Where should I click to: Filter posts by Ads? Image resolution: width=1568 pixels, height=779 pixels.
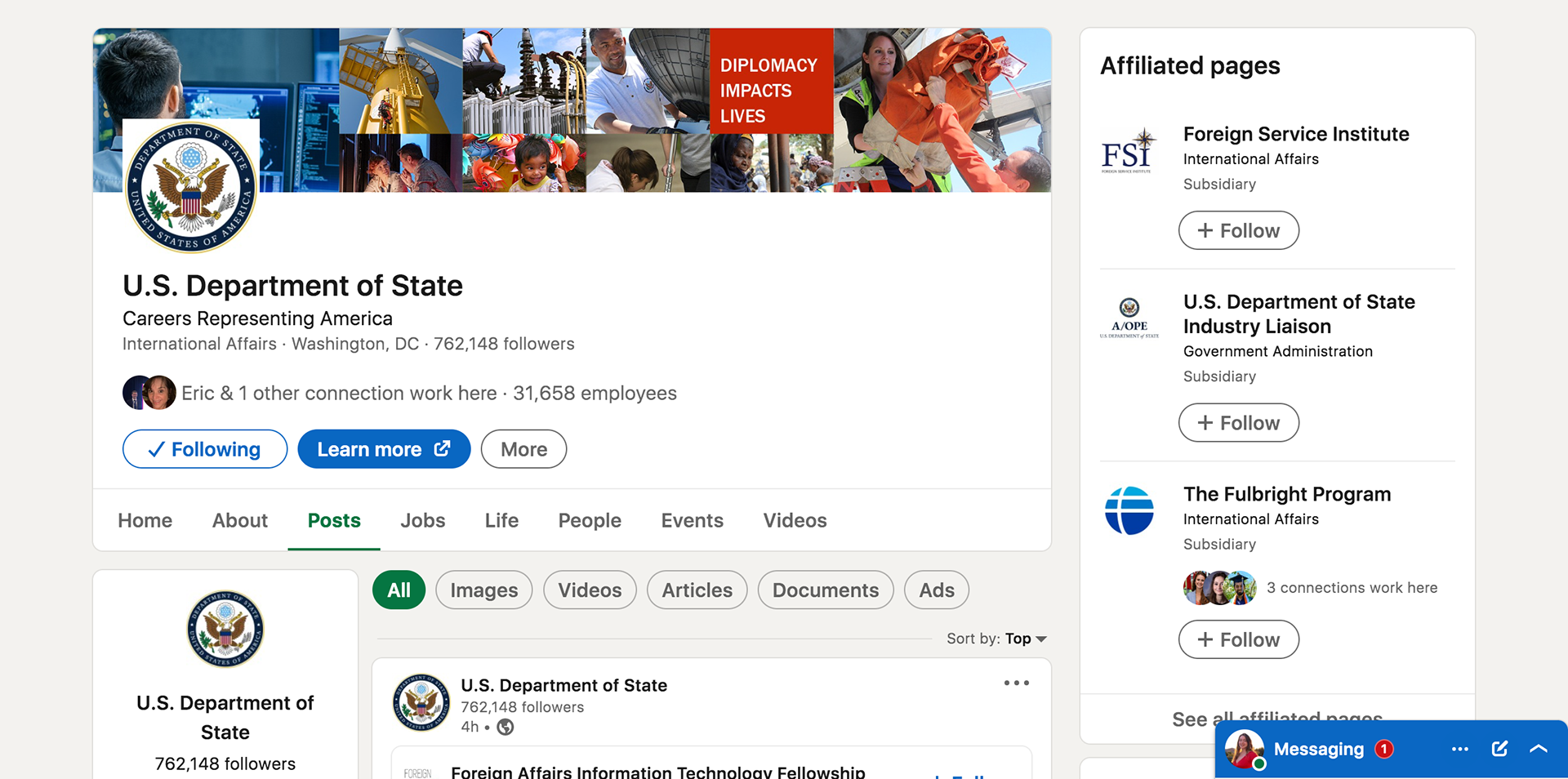click(x=937, y=590)
